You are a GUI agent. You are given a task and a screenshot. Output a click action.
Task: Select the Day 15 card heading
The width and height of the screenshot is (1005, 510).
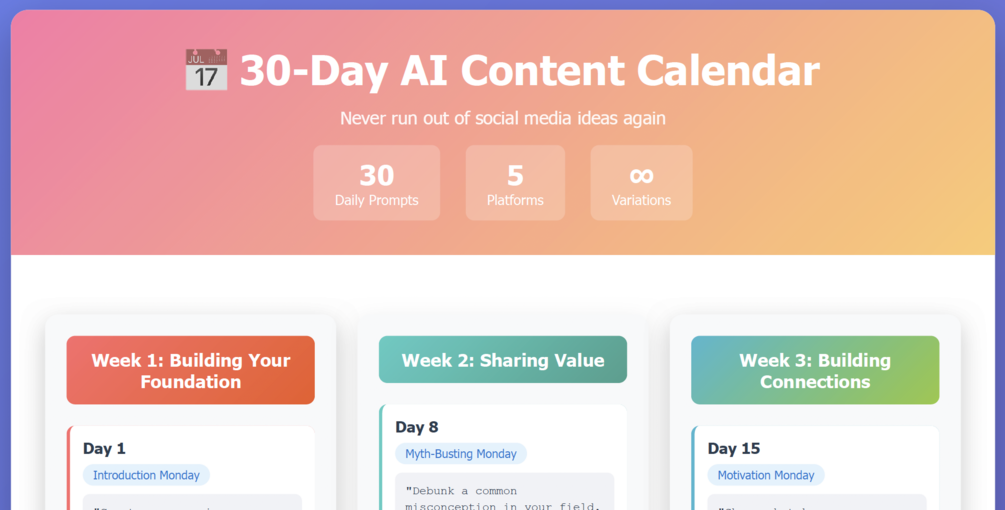click(734, 448)
